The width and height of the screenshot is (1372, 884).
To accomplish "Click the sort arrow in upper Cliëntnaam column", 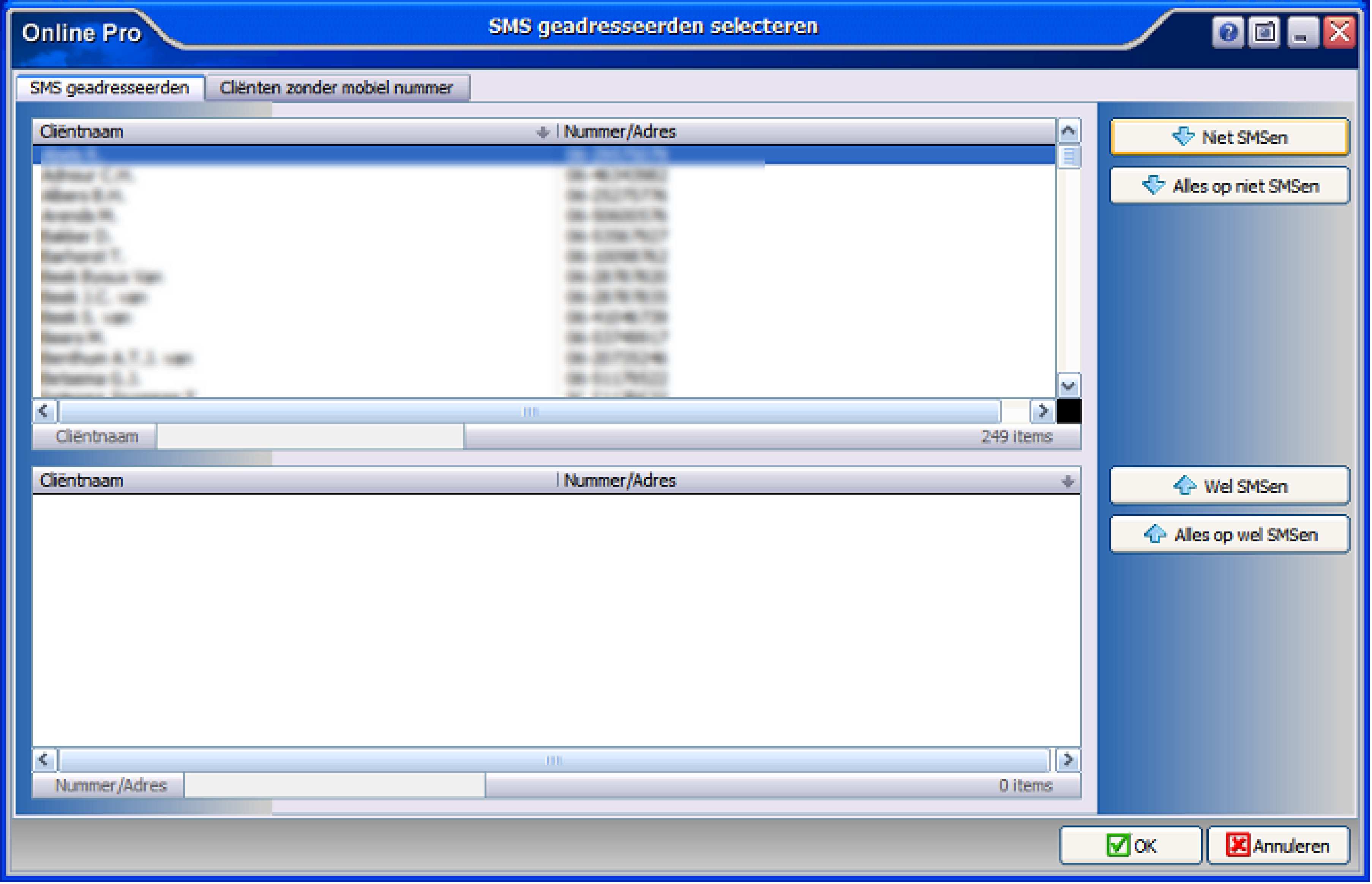I will (x=542, y=133).
